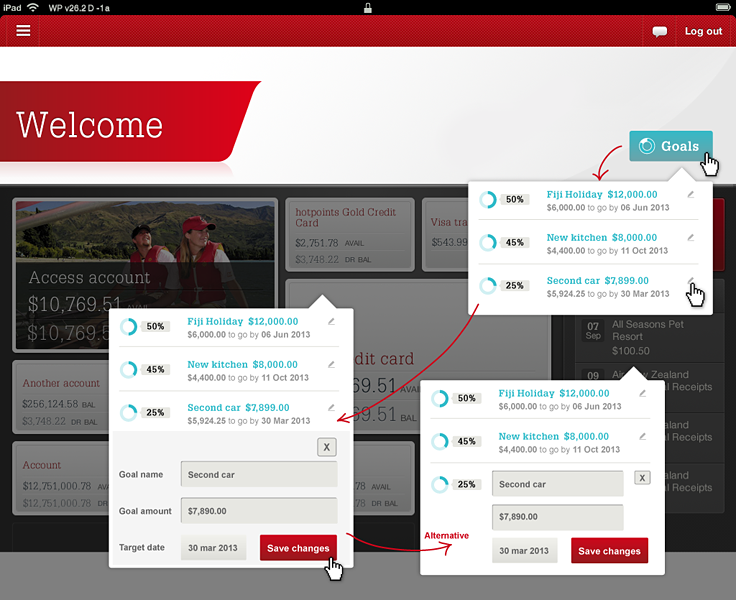Click 45% progress ring in top-right popup

(x=488, y=243)
